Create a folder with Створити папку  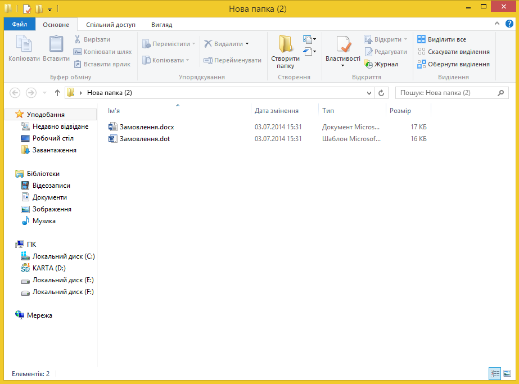click(x=285, y=52)
